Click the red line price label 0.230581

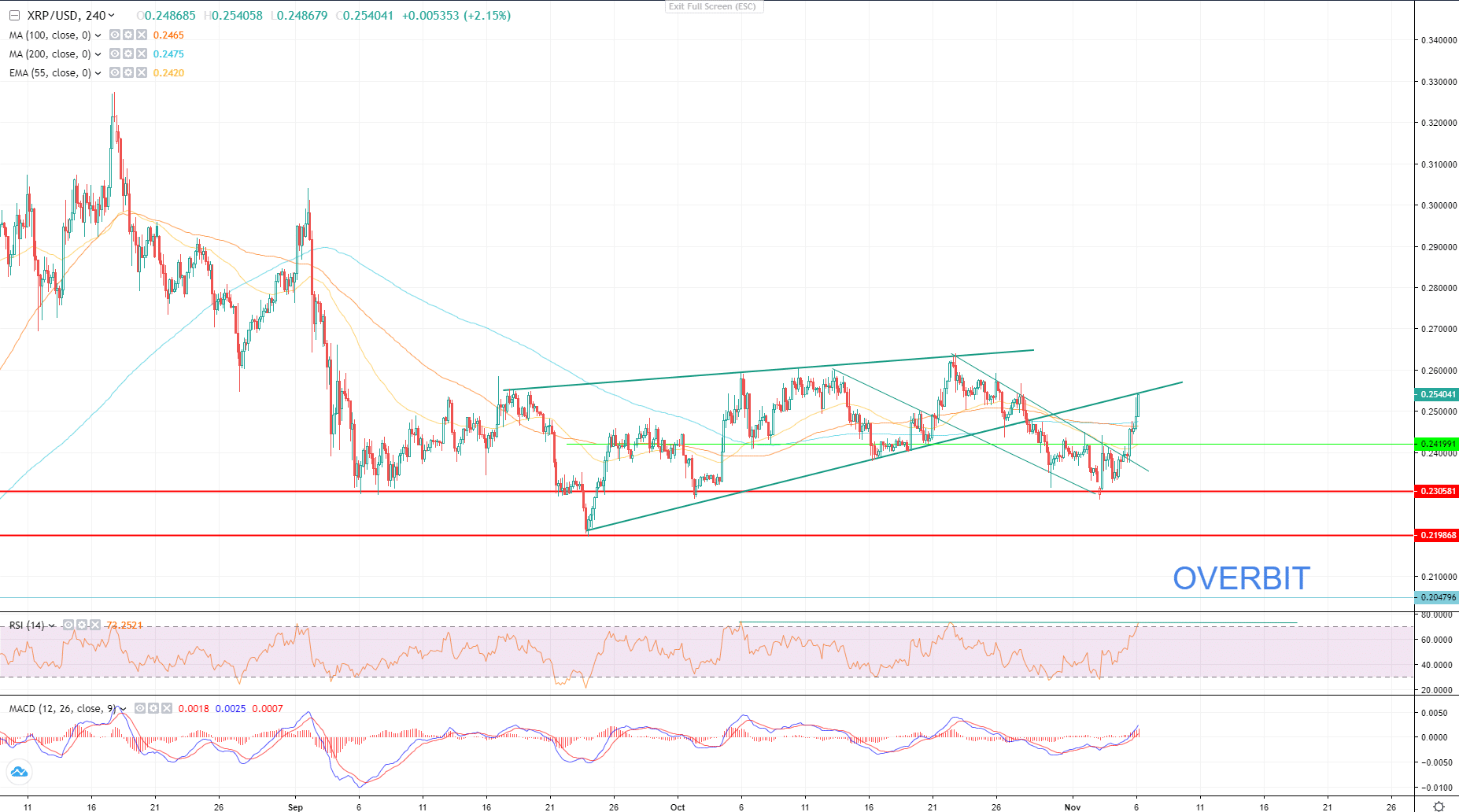point(1436,491)
